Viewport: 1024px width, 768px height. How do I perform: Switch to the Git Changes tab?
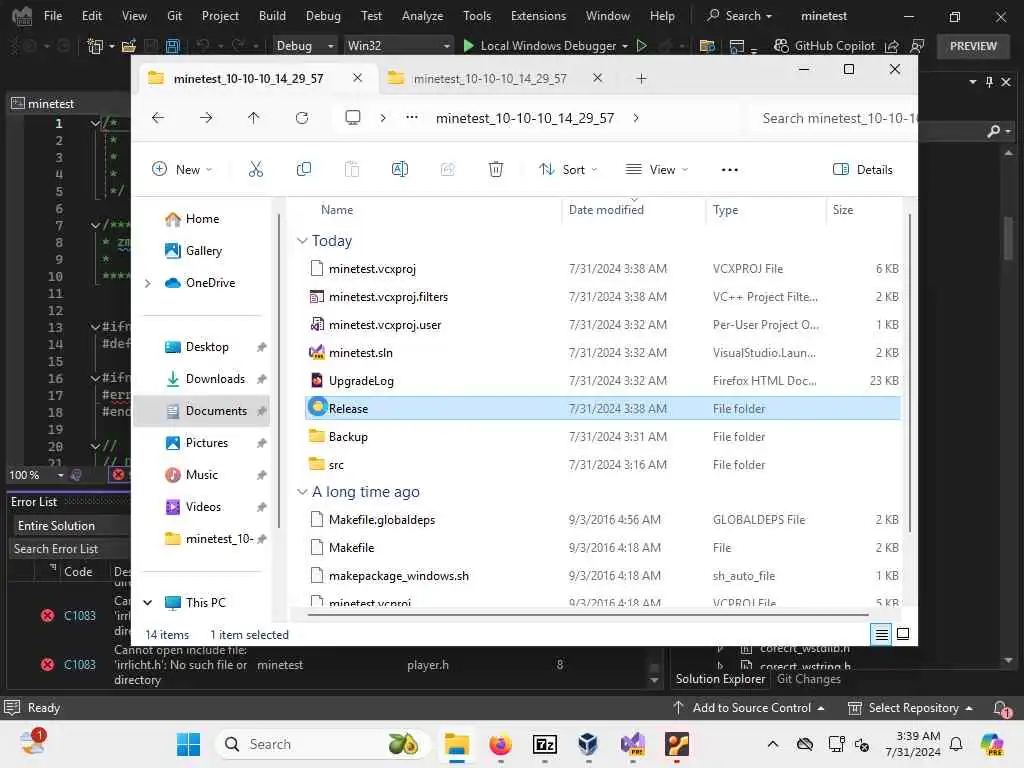[808, 679]
